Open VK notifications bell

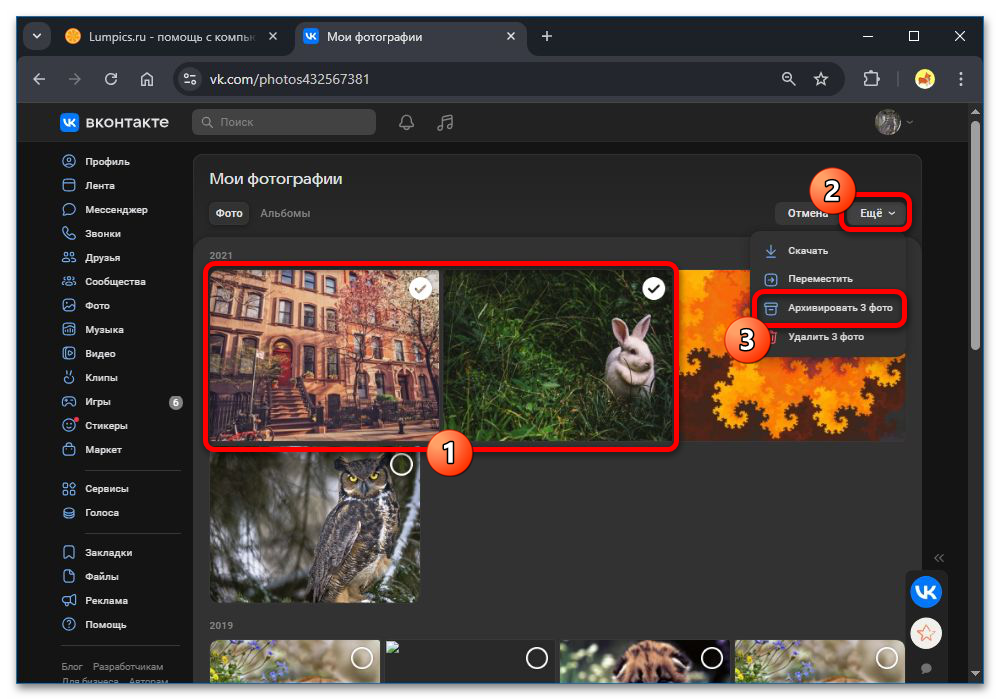pyautogui.click(x=406, y=122)
